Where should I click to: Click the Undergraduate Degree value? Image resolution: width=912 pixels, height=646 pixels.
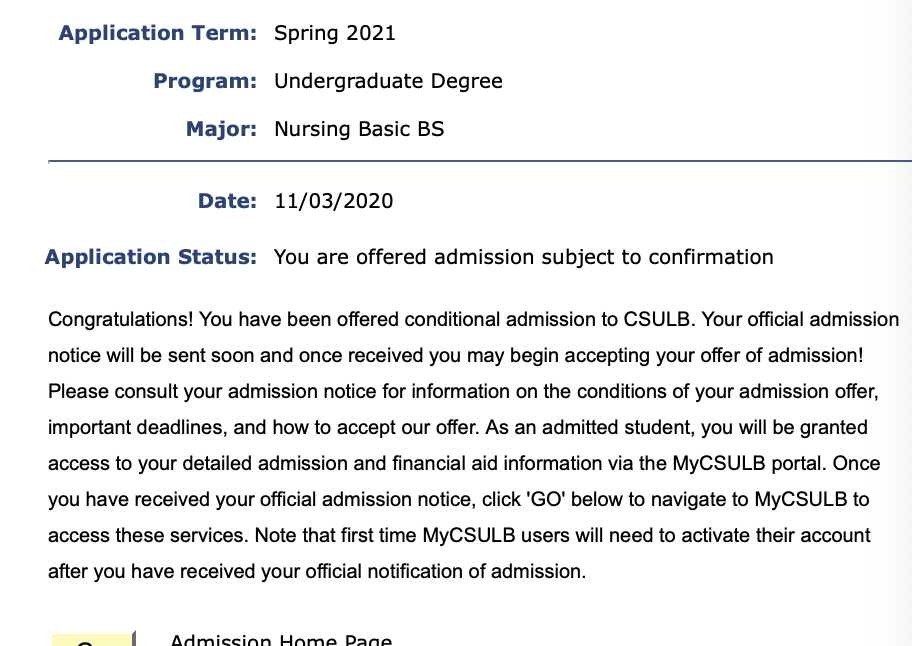[x=389, y=81]
